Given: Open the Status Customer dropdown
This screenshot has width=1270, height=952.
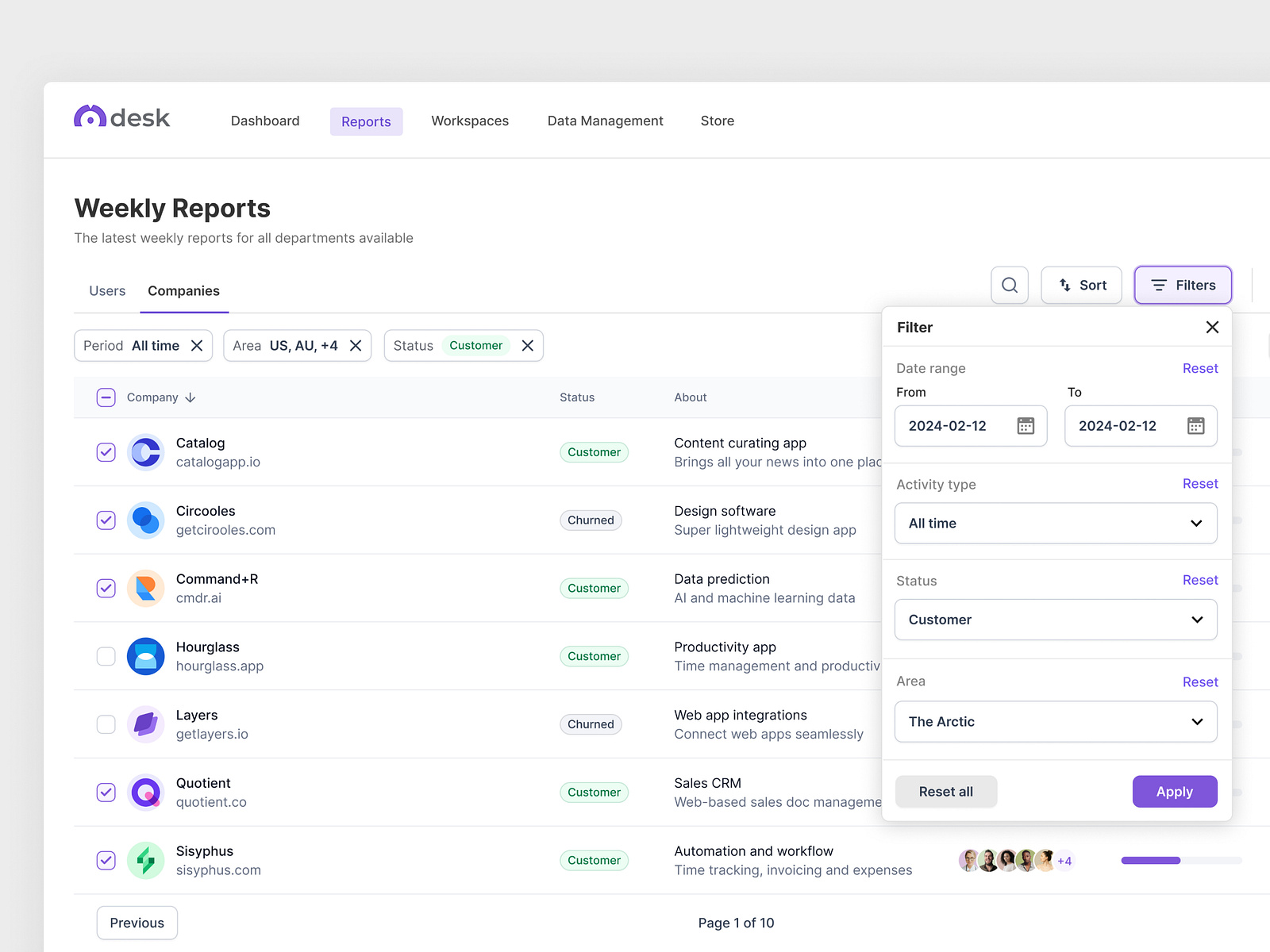Looking at the screenshot, I should coord(1055,620).
